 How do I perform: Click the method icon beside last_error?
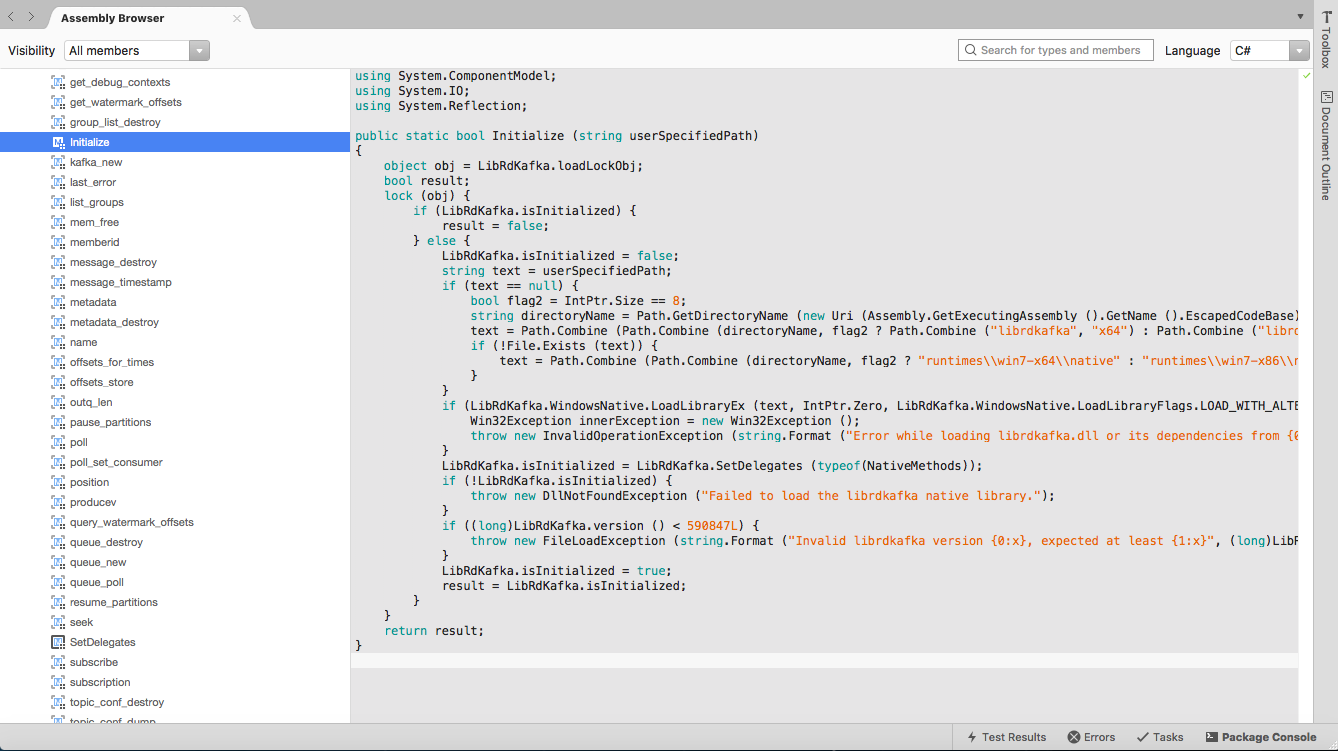tap(58, 182)
